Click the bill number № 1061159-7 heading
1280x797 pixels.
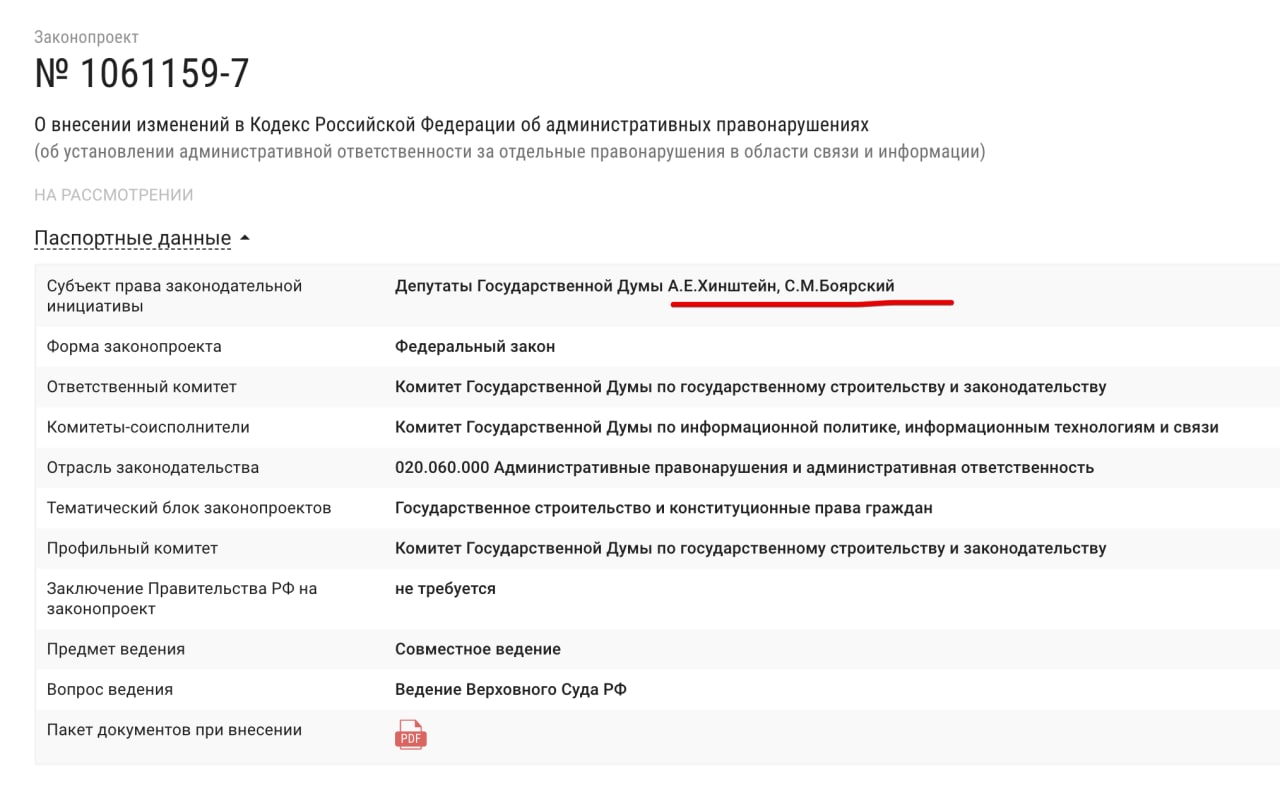point(142,74)
